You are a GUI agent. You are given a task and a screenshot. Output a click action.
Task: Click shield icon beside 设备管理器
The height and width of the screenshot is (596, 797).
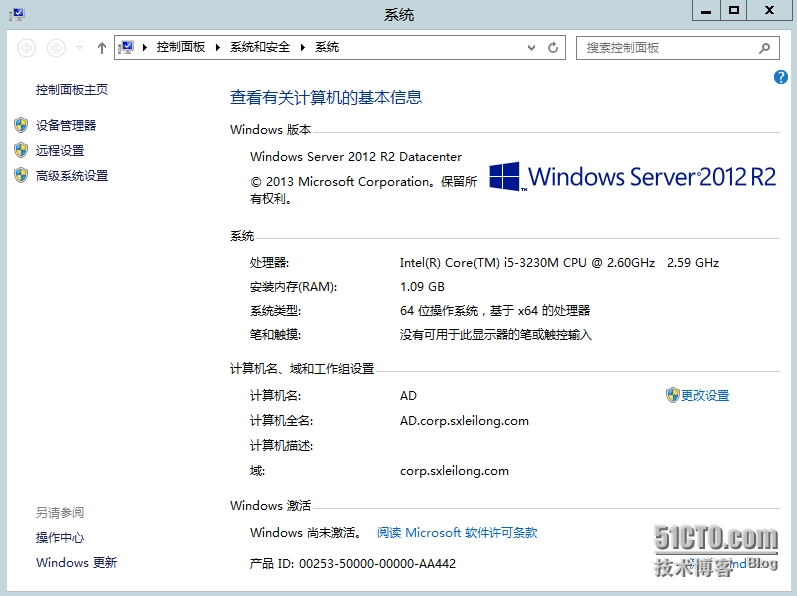tap(21, 125)
